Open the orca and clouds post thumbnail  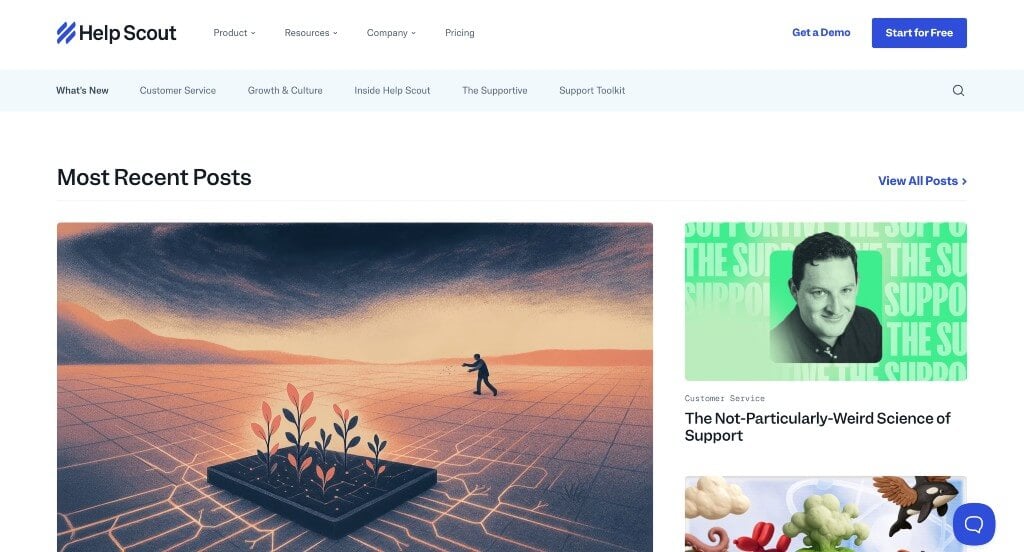click(825, 514)
